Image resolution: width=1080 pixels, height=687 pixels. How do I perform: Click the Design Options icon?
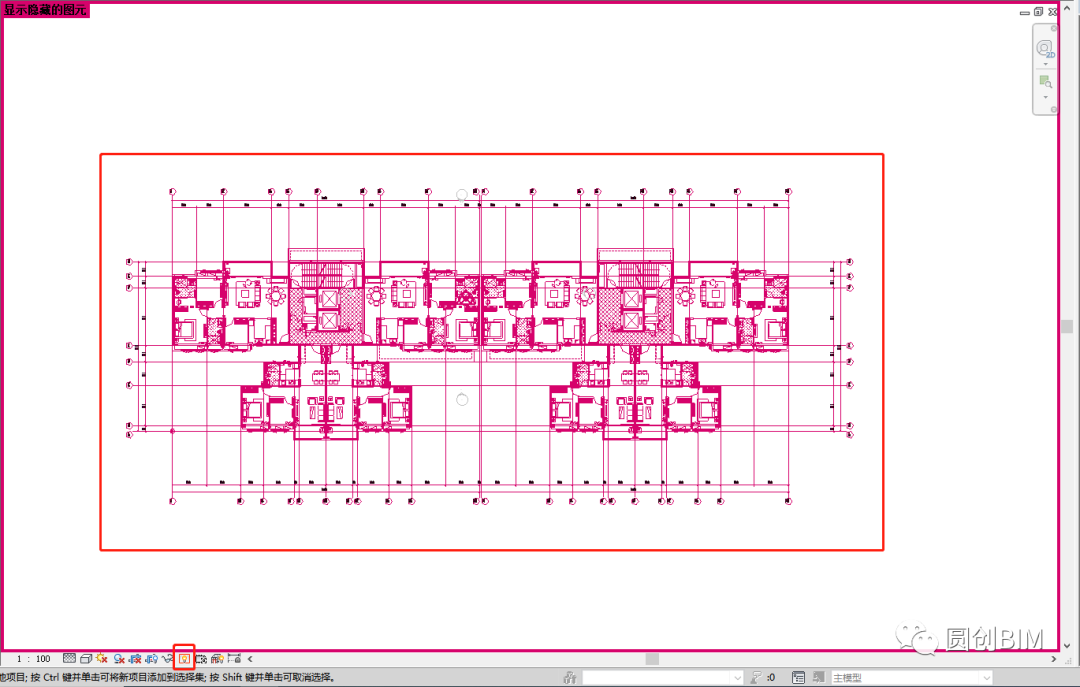(x=798, y=678)
